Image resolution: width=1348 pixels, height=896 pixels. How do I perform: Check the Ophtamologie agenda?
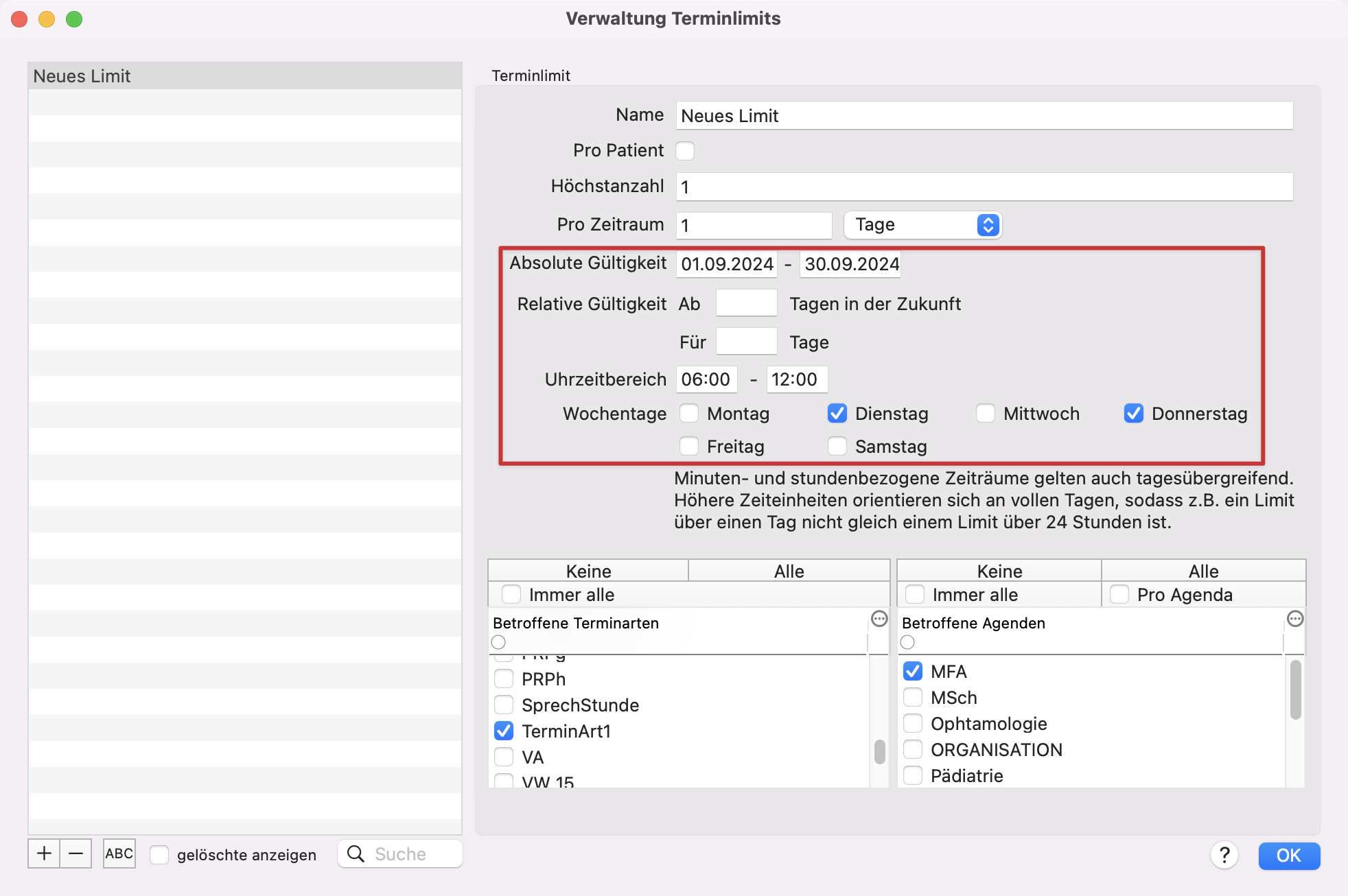913,723
